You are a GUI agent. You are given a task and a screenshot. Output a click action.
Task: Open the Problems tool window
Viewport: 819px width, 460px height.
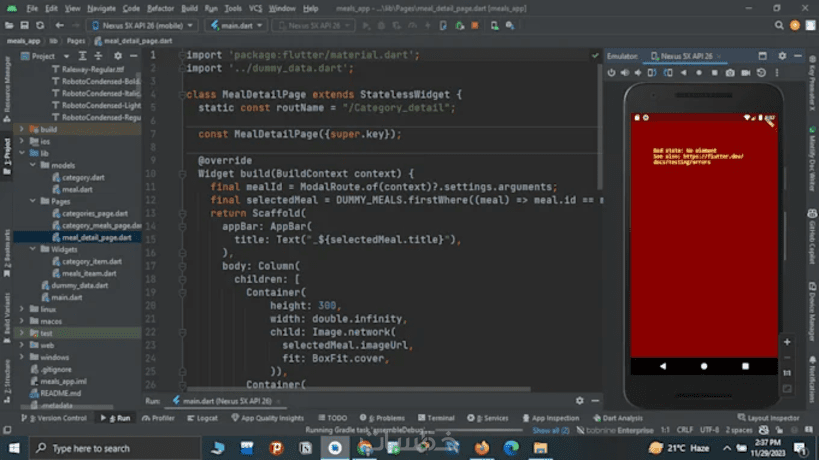382,418
